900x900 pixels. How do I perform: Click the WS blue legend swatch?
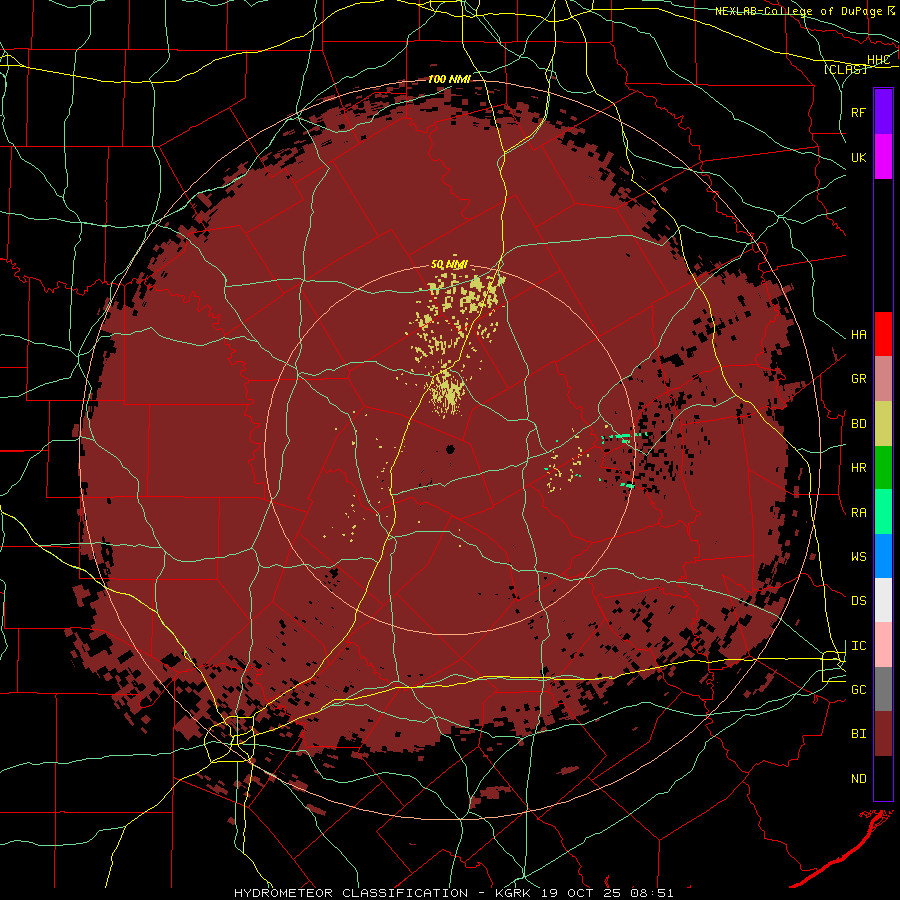pyautogui.click(x=883, y=556)
